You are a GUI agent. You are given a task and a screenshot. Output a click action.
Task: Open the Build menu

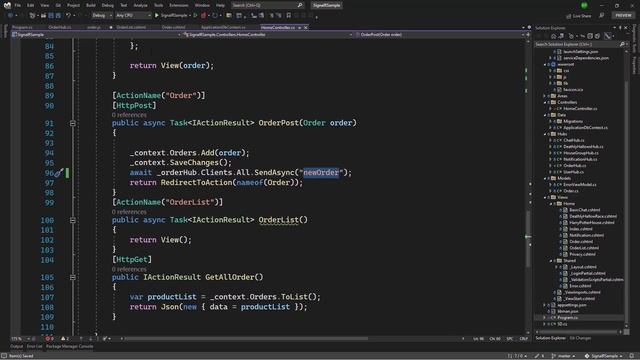(x=91, y=5)
